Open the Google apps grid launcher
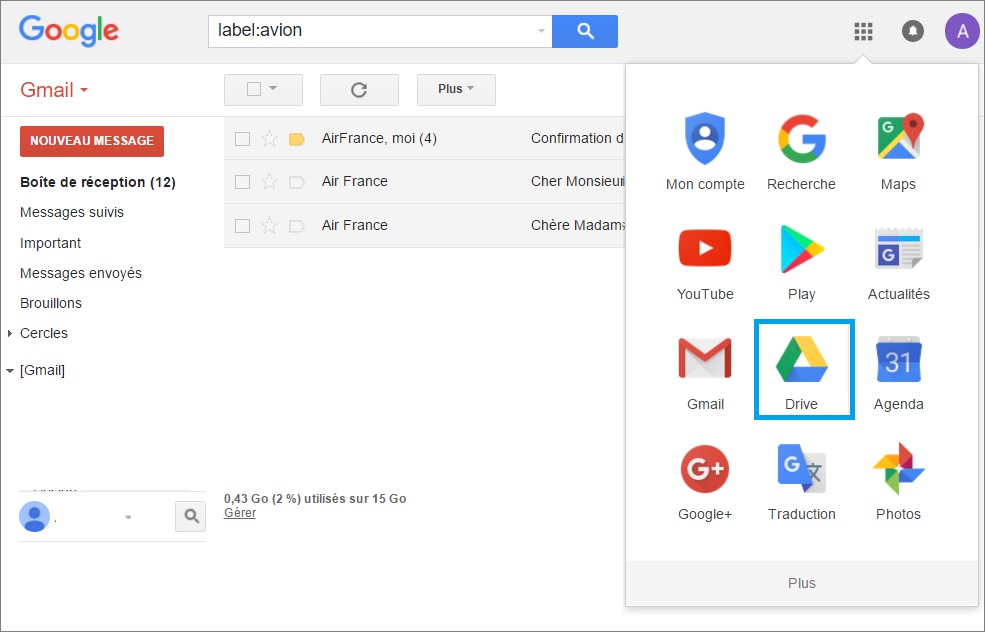The image size is (985, 632). pos(863,31)
